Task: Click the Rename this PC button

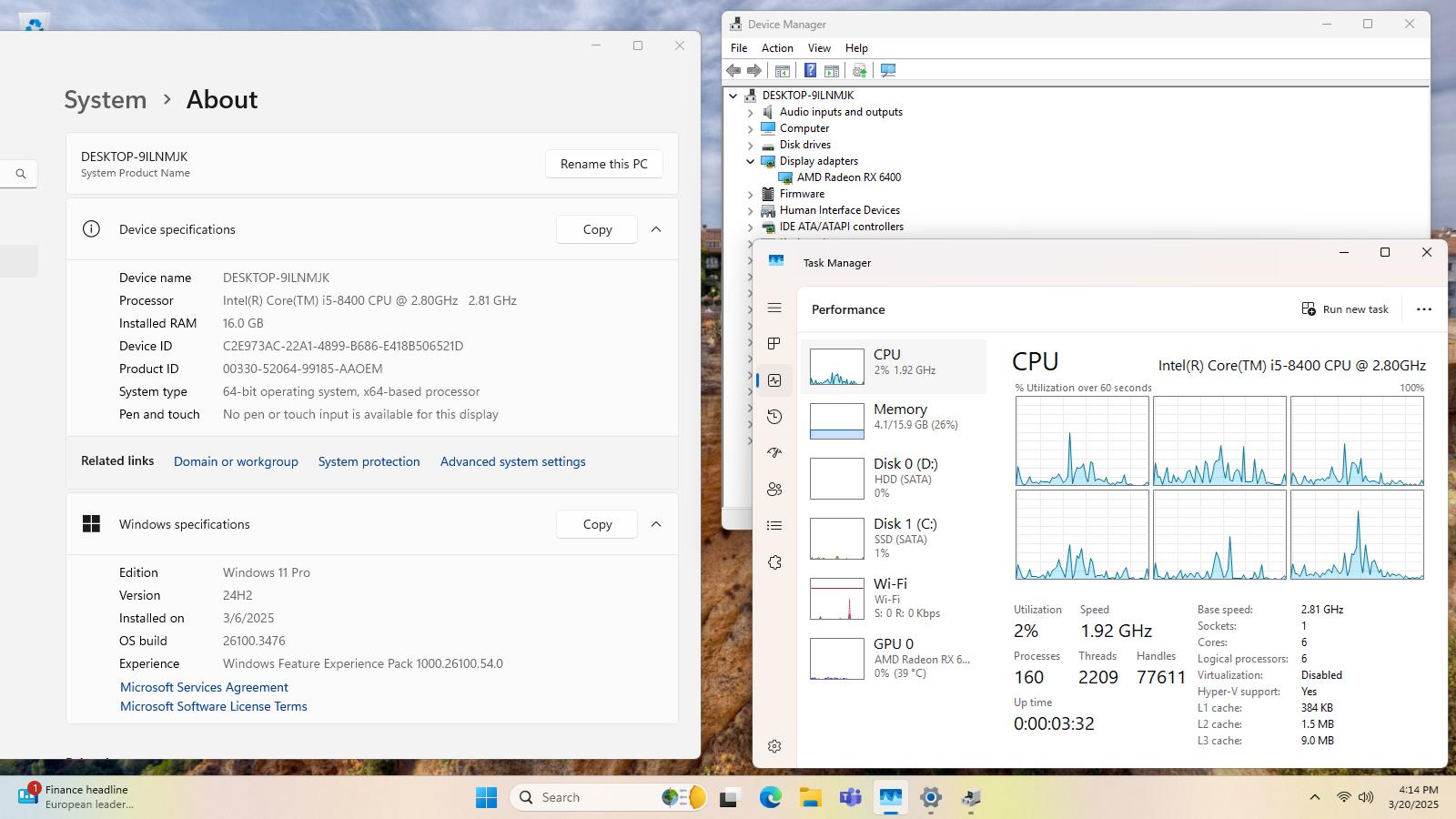Action: (x=604, y=164)
